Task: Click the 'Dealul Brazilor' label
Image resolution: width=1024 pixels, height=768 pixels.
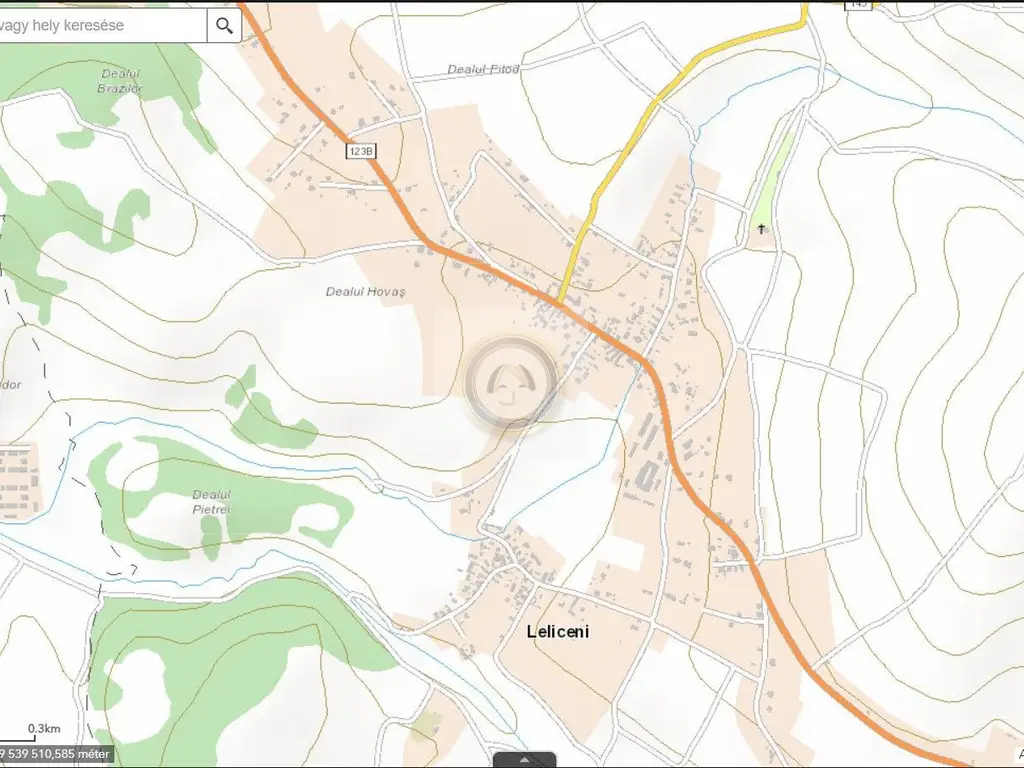Action: coord(120,81)
